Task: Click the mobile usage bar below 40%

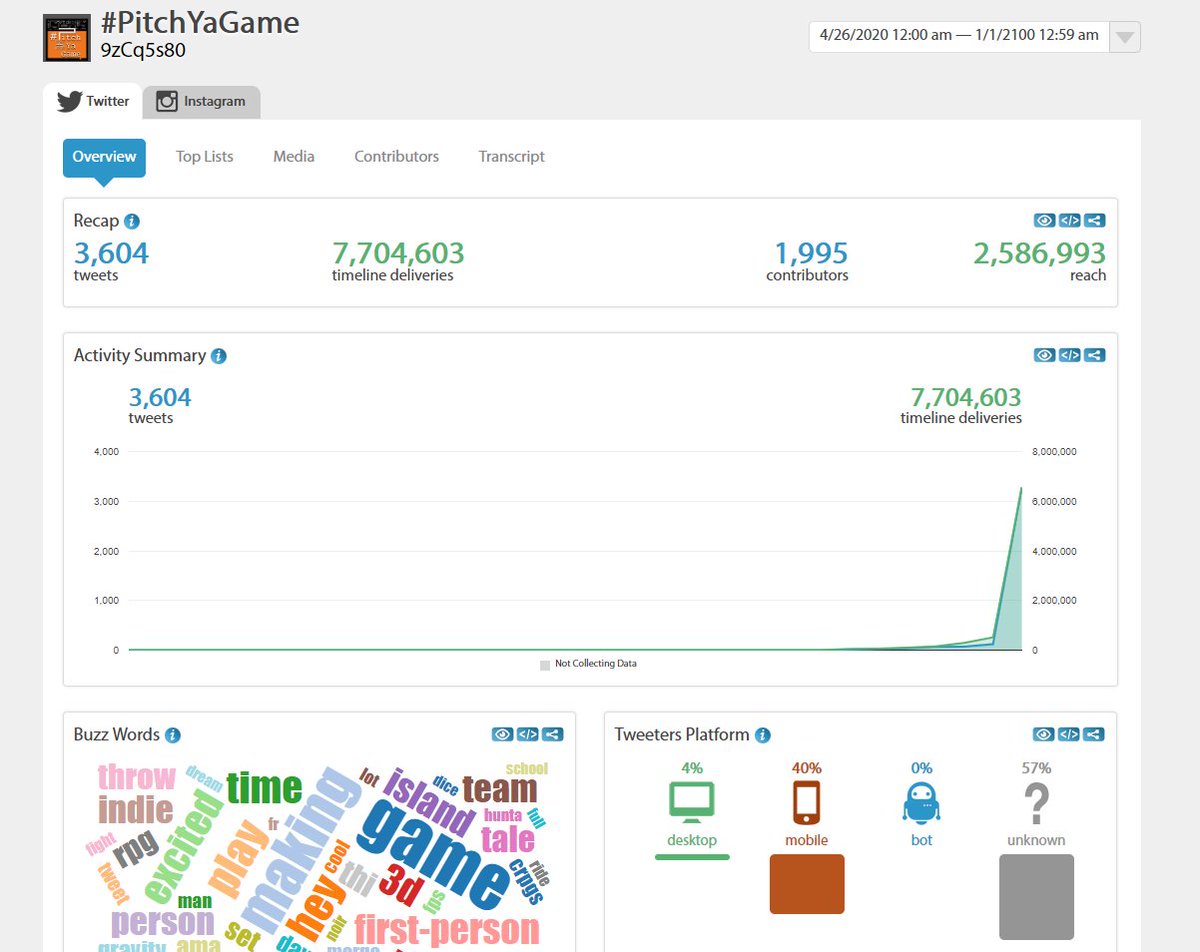Action: coord(806,884)
